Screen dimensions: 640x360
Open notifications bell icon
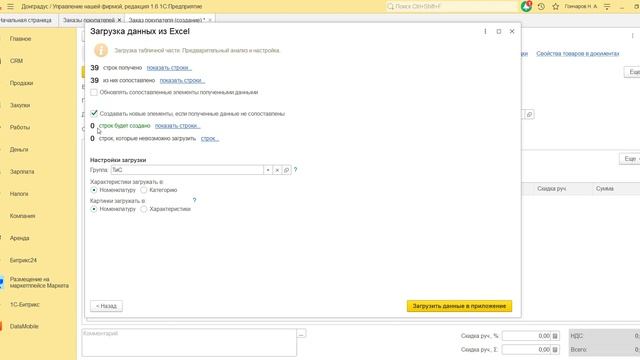526,6
